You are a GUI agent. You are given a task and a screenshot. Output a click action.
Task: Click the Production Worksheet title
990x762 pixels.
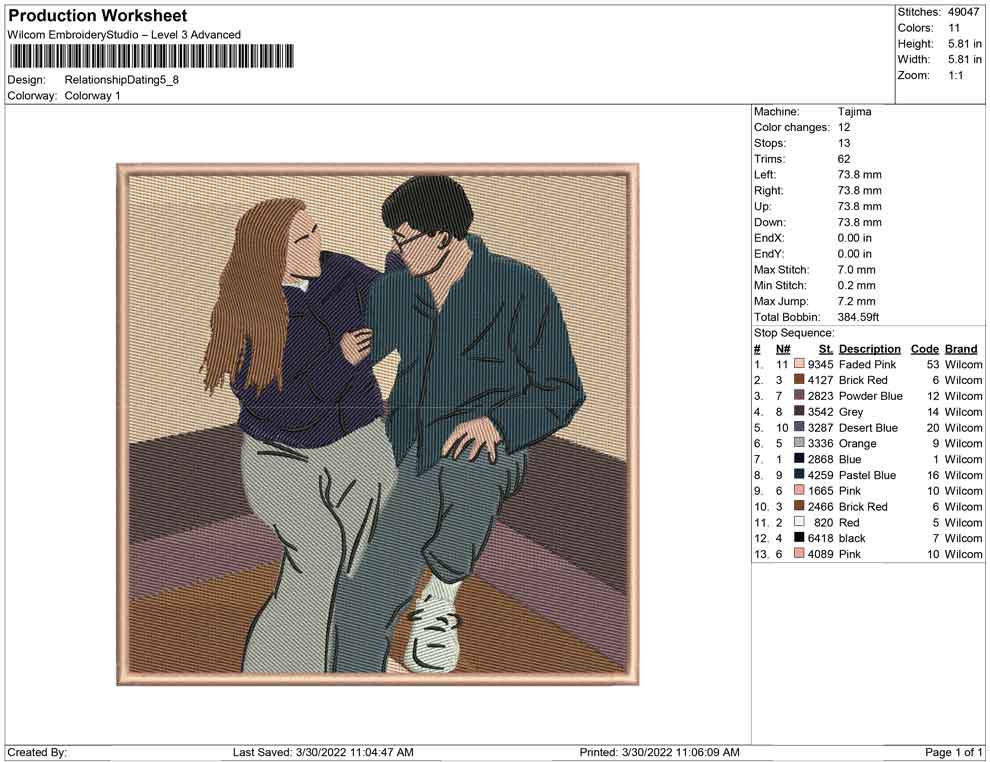click(97, 16)
